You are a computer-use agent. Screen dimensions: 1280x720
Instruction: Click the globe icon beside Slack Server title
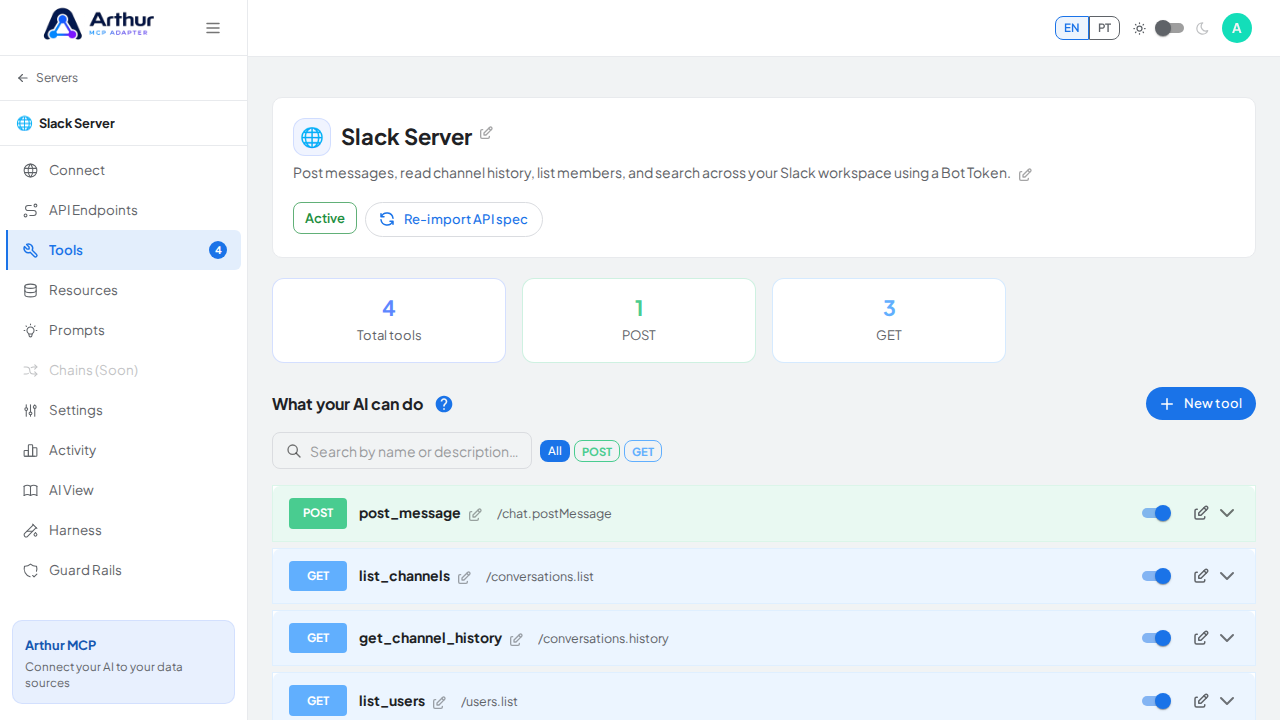coord(312,137)
